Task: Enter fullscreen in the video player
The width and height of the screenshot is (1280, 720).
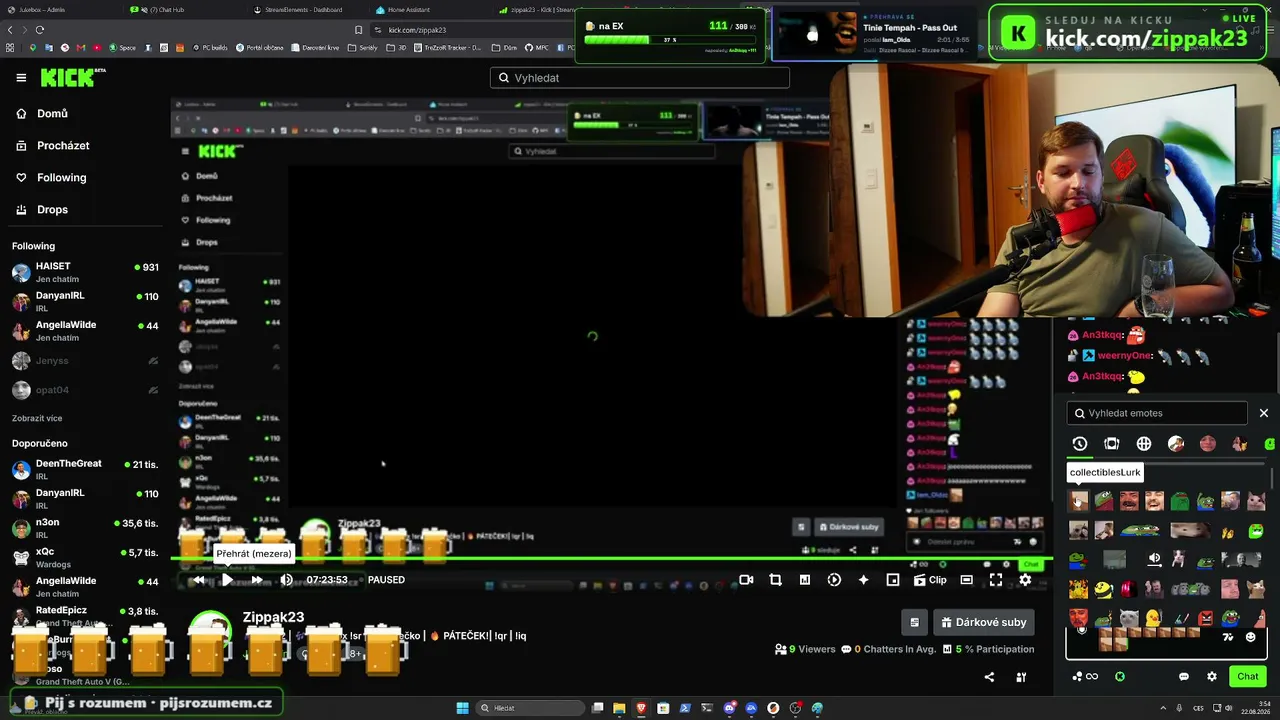Action: tap(996, 580)
